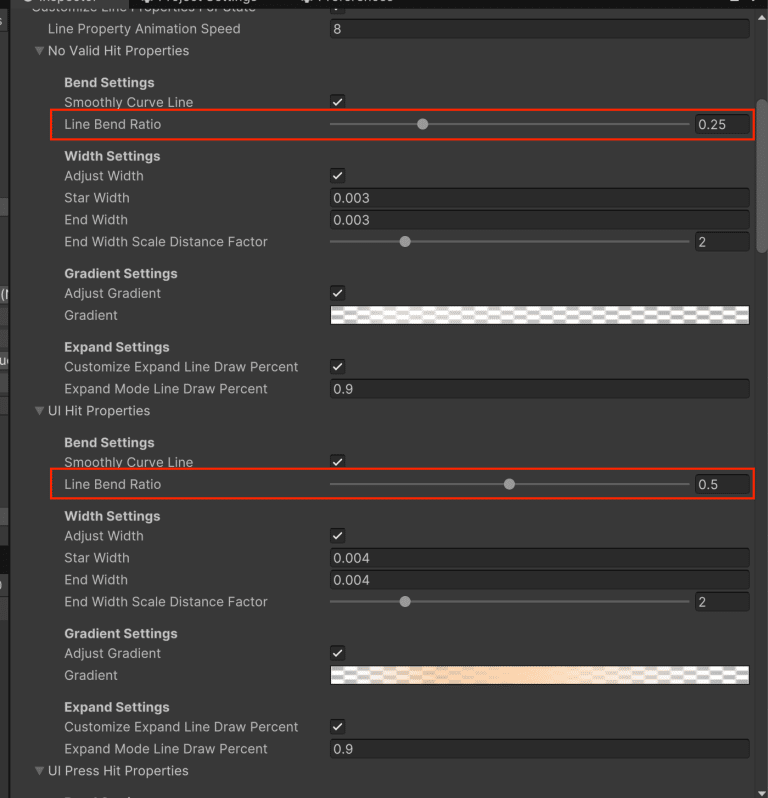The height and width of the screenshot is (798, 768).
Task: Open the Gradient editor for No Valid Hit
Action: click(539, 316)
